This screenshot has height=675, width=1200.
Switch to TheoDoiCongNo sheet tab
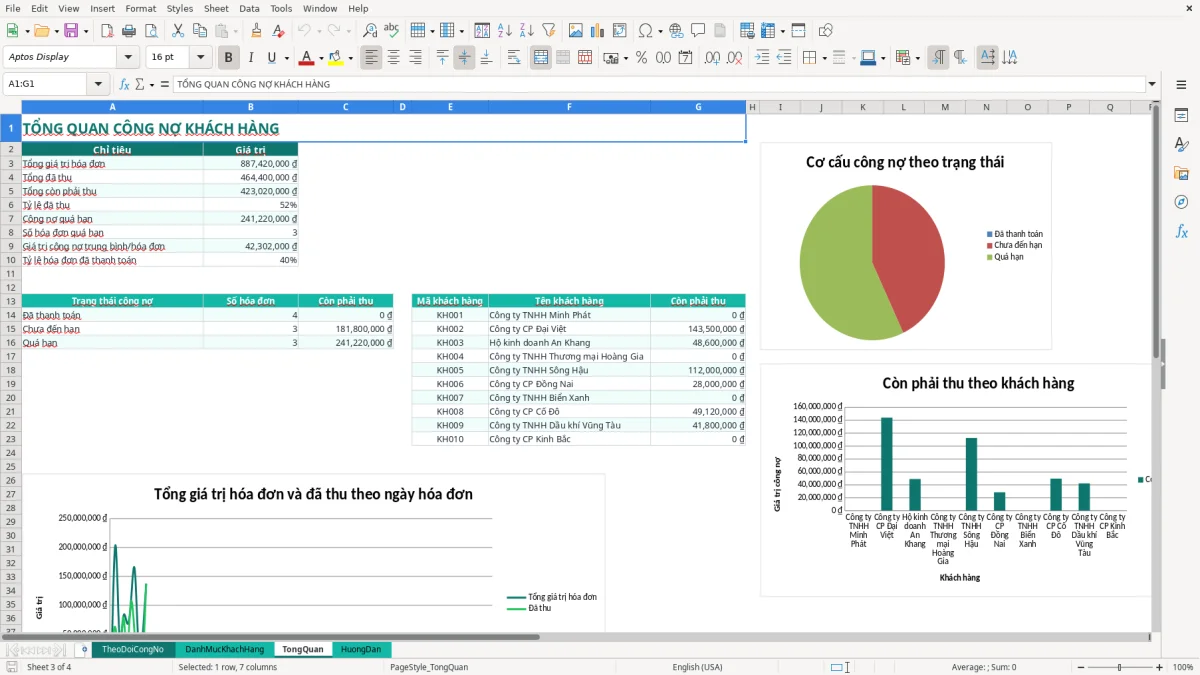[x=133, y=649]
